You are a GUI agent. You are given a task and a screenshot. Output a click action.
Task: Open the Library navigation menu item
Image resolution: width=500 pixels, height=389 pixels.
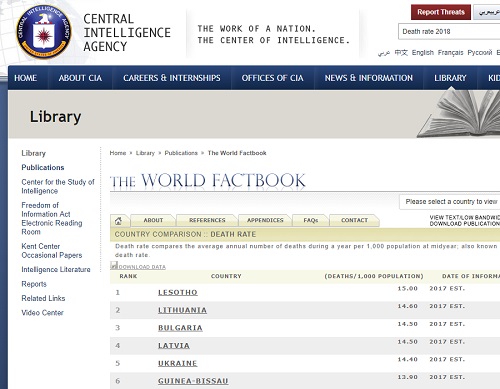click(x=450, y=78)
